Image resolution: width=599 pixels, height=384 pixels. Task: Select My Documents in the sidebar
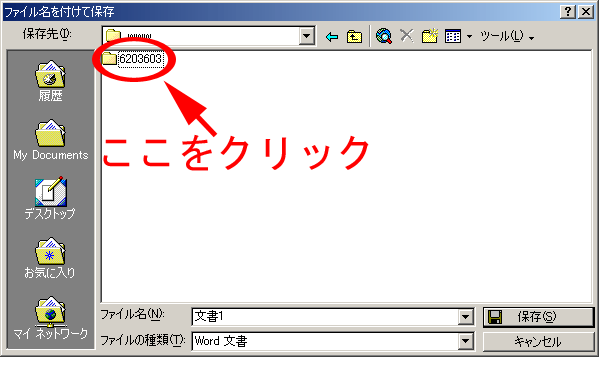coord(50,140)
